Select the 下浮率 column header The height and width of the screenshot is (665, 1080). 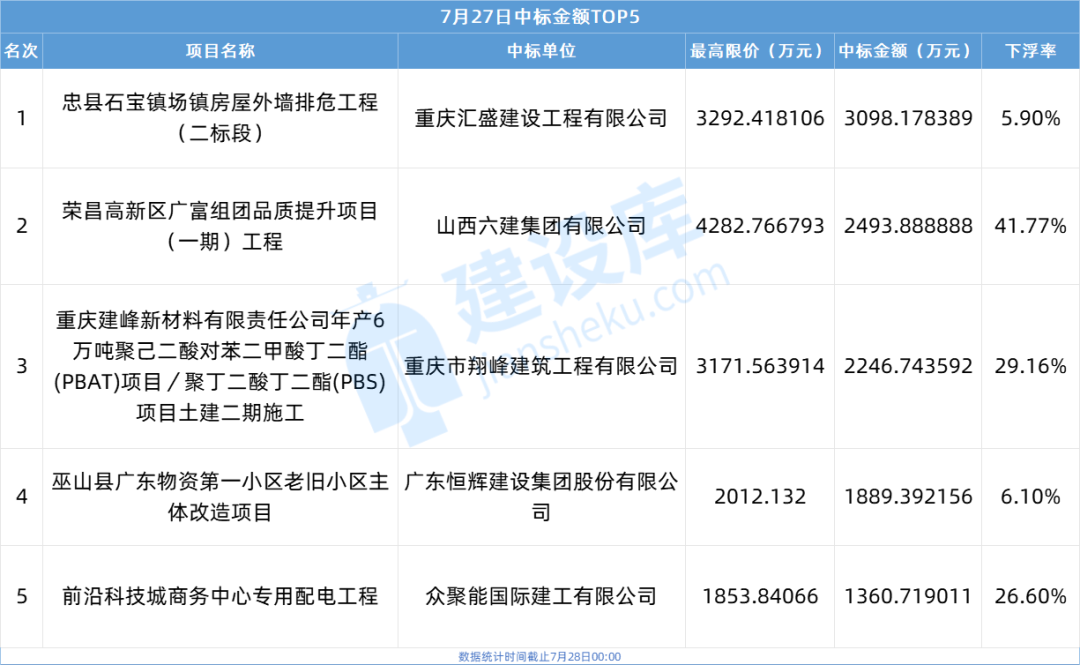click(1030, 51)
